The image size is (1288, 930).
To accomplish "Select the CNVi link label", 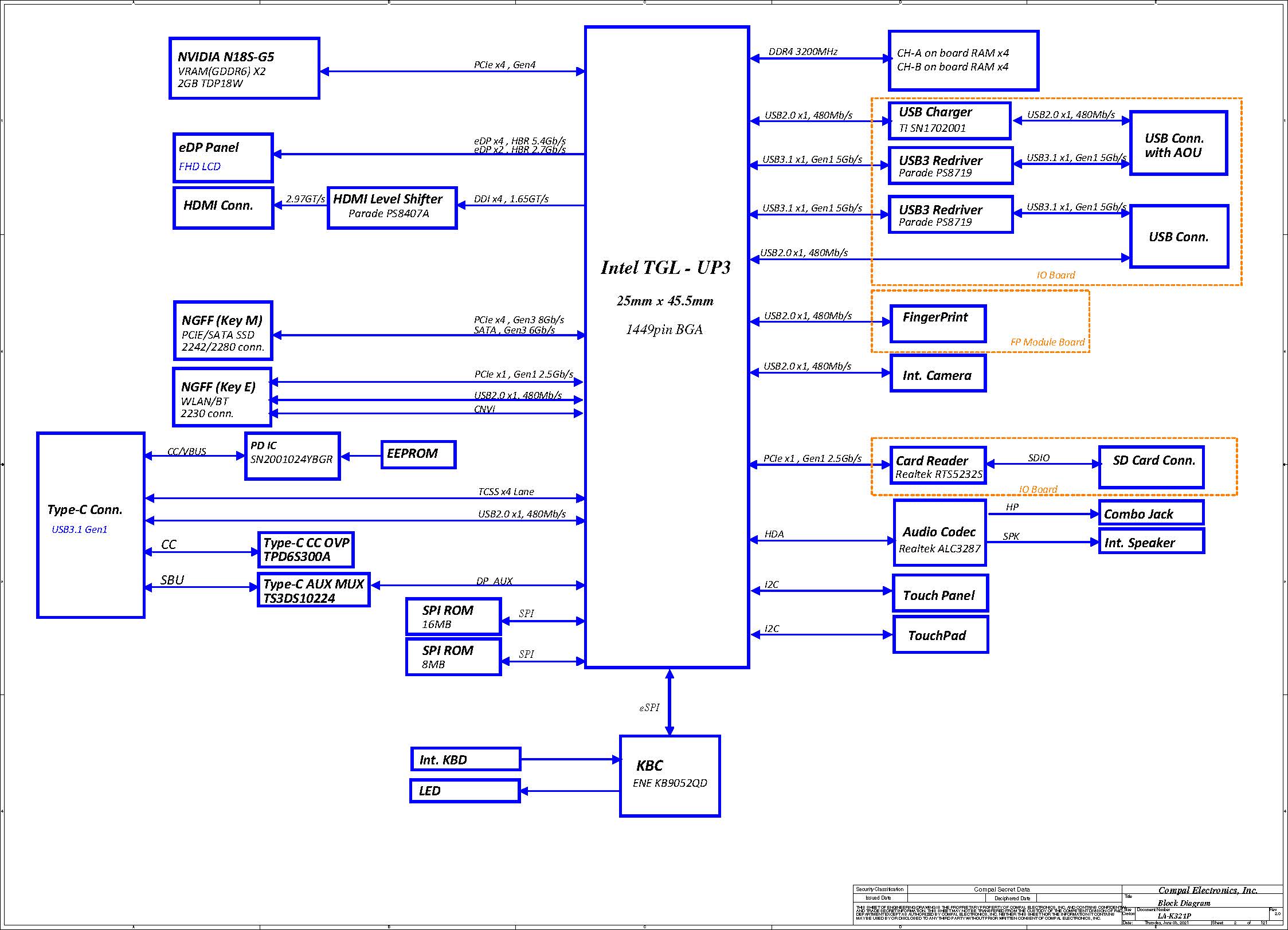I will (x=484, y=409).
